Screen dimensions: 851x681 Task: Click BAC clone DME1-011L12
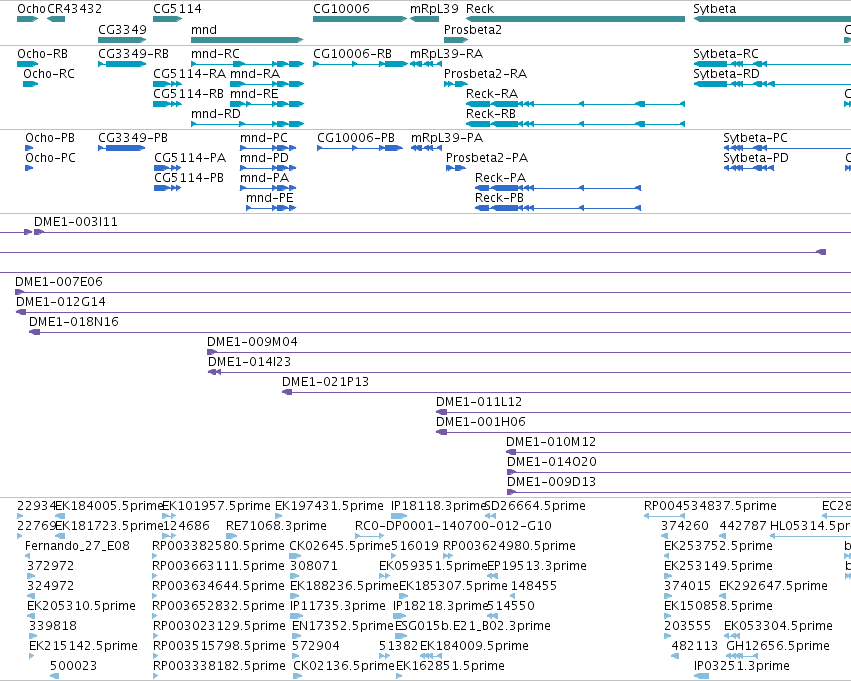point(644,413)
